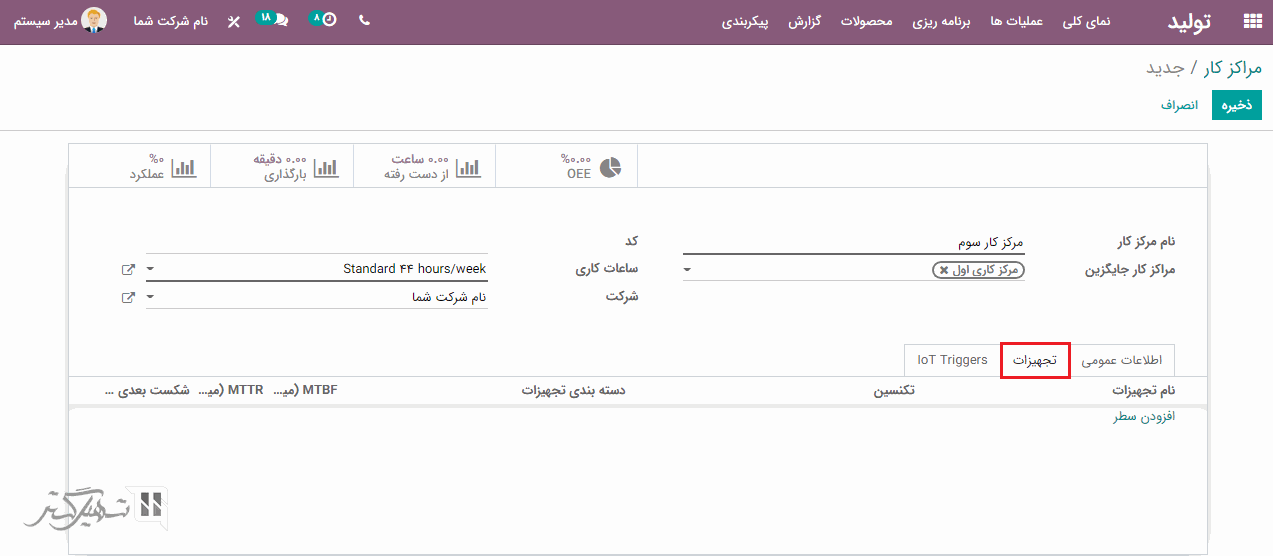The image size is (1273, 556).
Task: Expand the working hours dropdown
Action: (150, 269)
